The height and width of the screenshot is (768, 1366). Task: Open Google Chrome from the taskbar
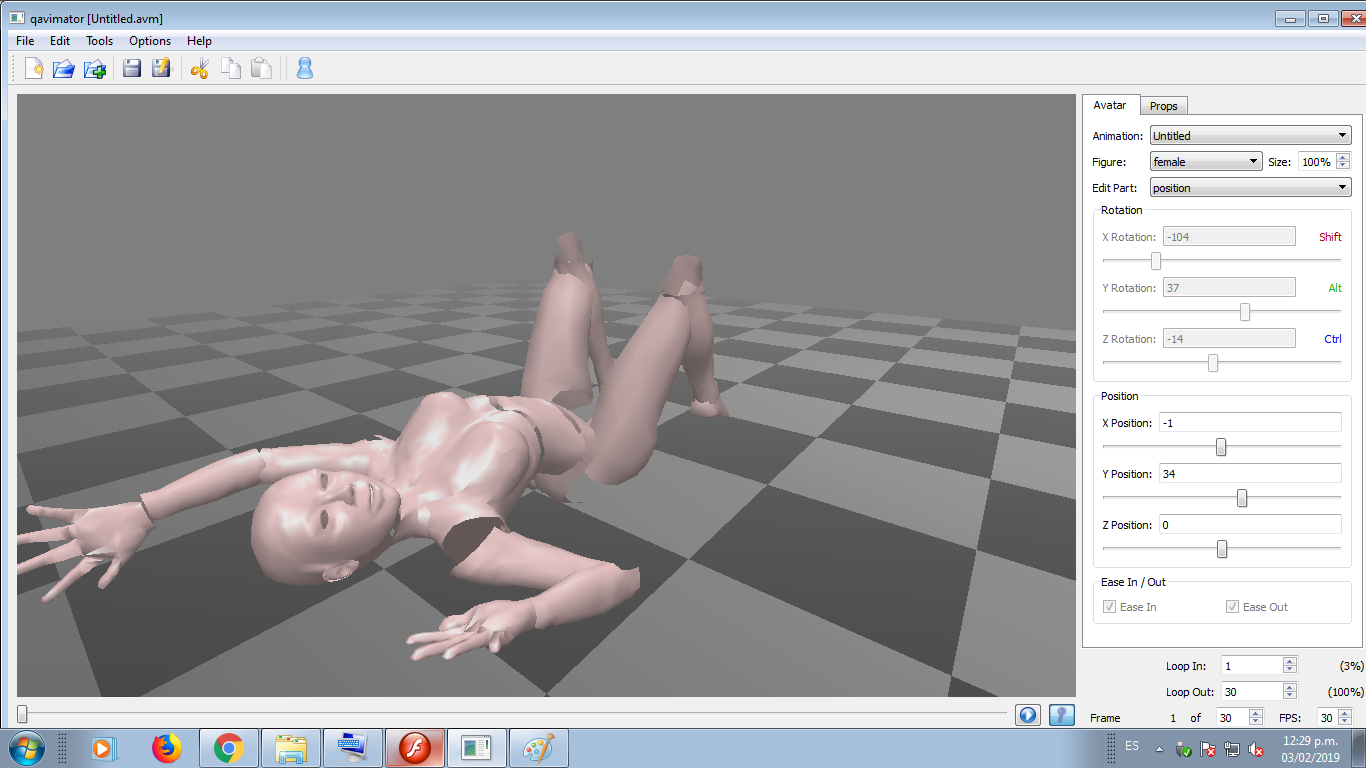(229, 748)
